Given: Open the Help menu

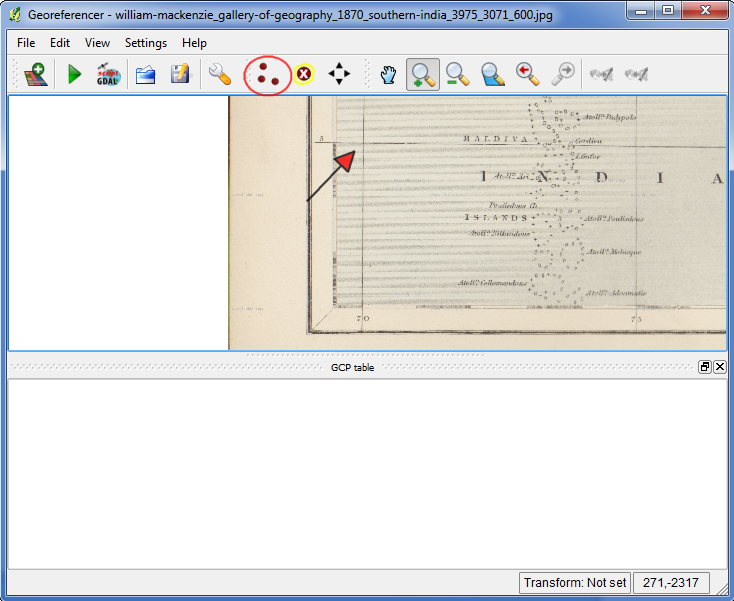Looking at the screenshot, I should [x=194, y=43].
